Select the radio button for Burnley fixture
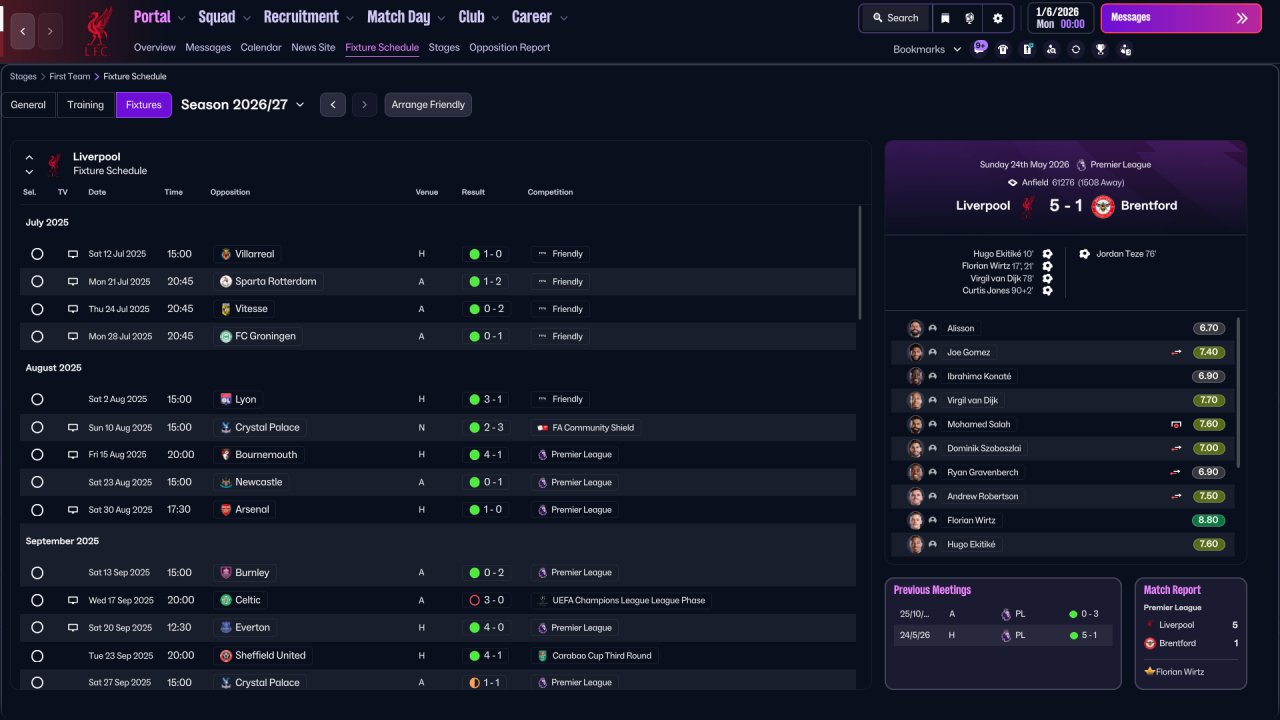Screen dimensions: 1280x720 pos(37,573)
